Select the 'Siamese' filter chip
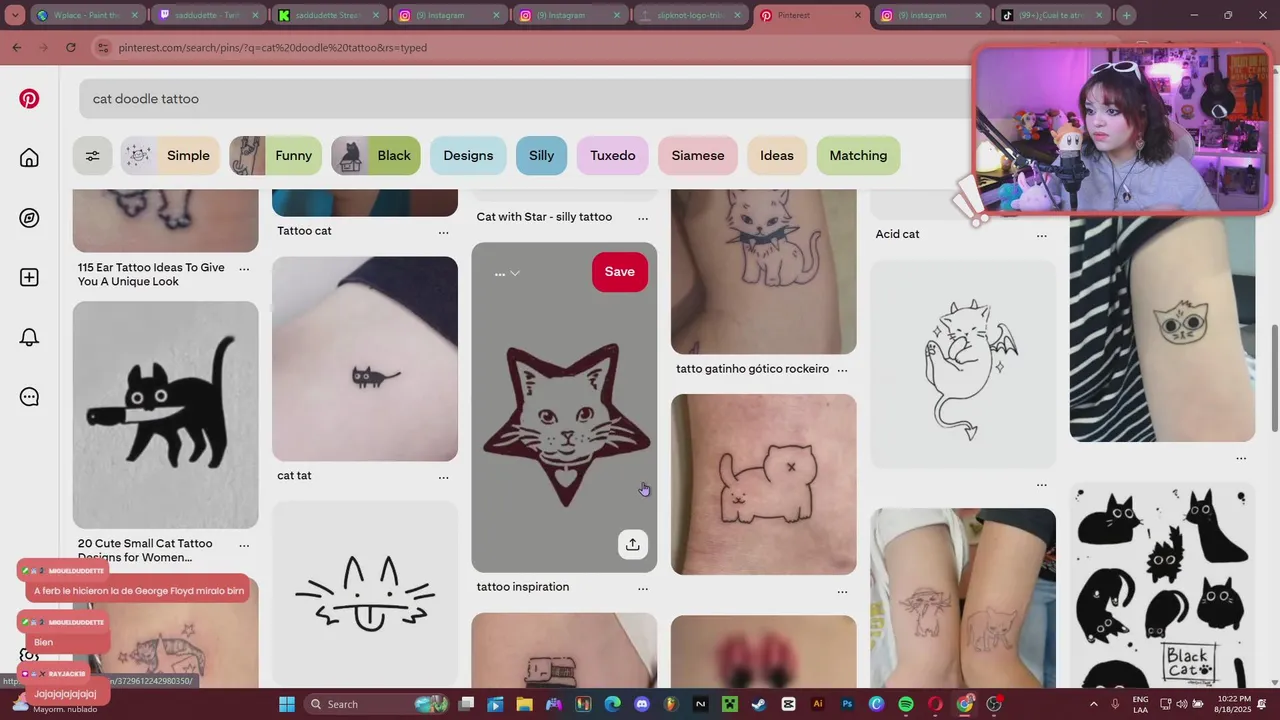Image resolution: width=1280 pixels, height=720 pixels. pos(698,155)
